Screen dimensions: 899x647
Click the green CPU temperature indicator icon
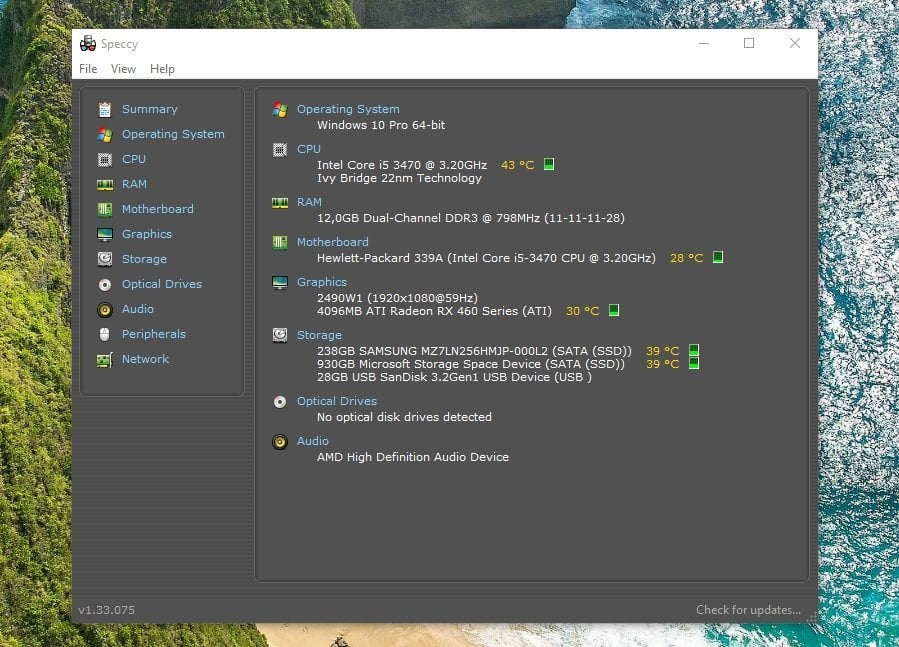[549, 165]
